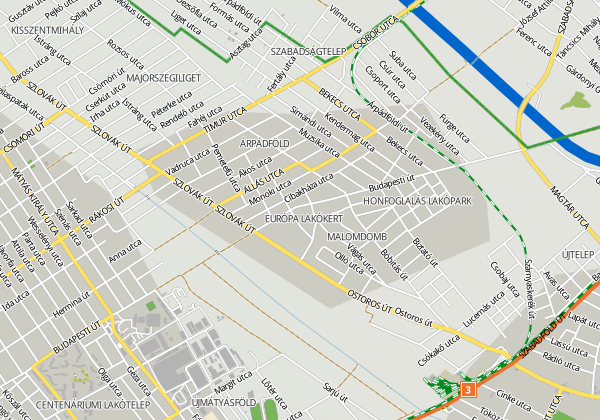The image size is (600, 420).
Task: Click the ÚJMÁTYÁSFÖLD district label
Action: tap(223, 402)
